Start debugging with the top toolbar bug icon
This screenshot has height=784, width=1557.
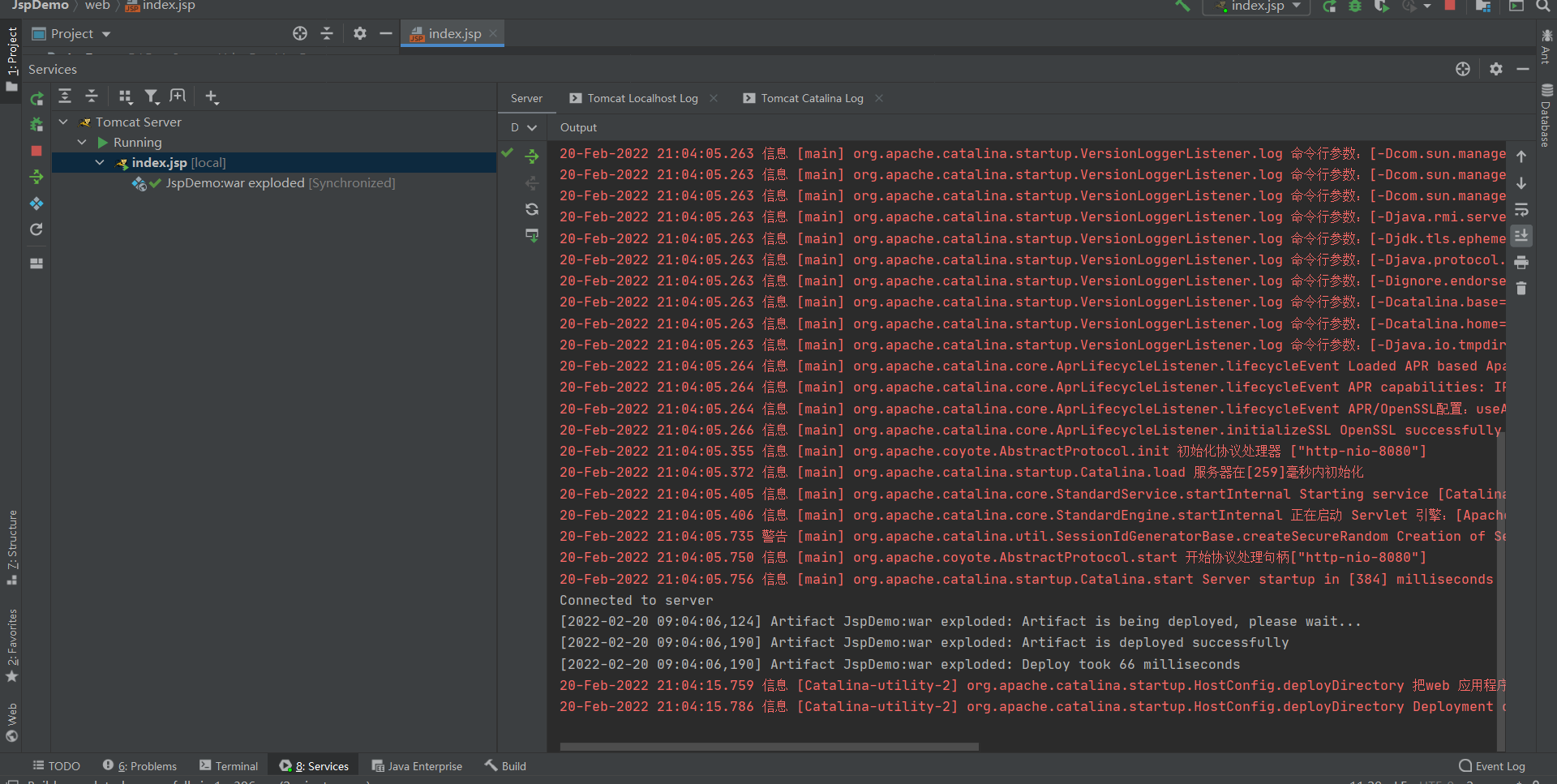click(1355, 6)
